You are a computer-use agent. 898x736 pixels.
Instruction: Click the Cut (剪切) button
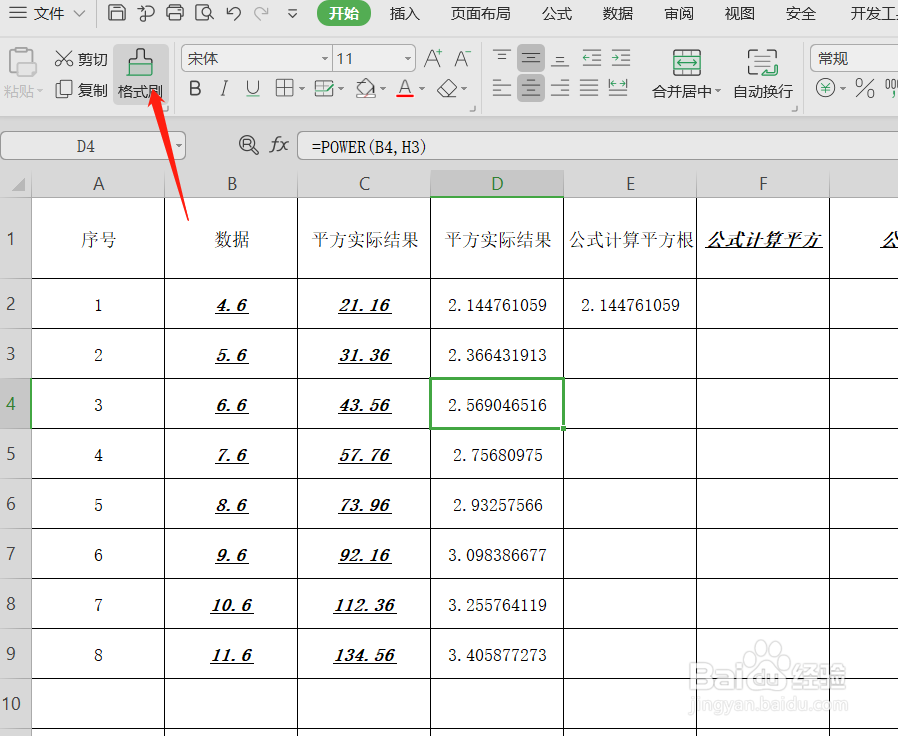coord(81,59)
